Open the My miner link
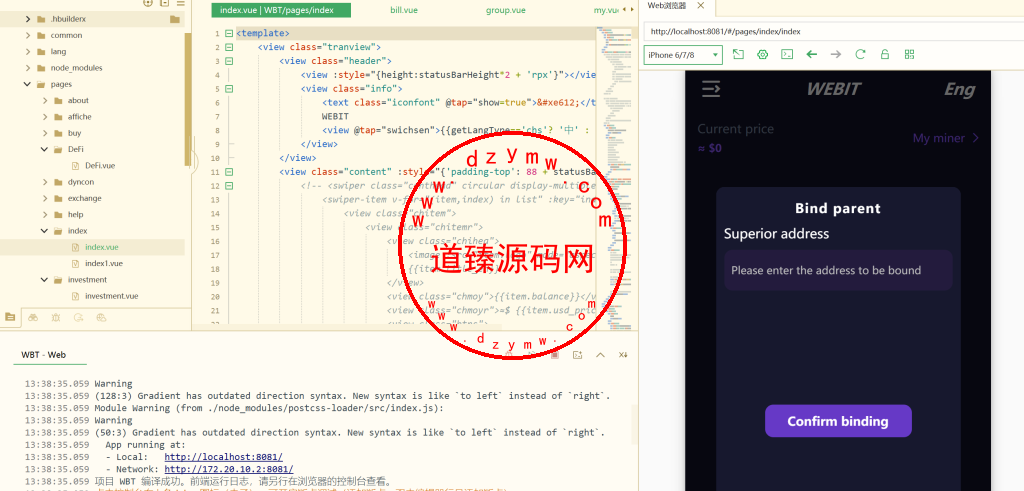Screen dimensions: 1024x491 [x=946, y=138]
